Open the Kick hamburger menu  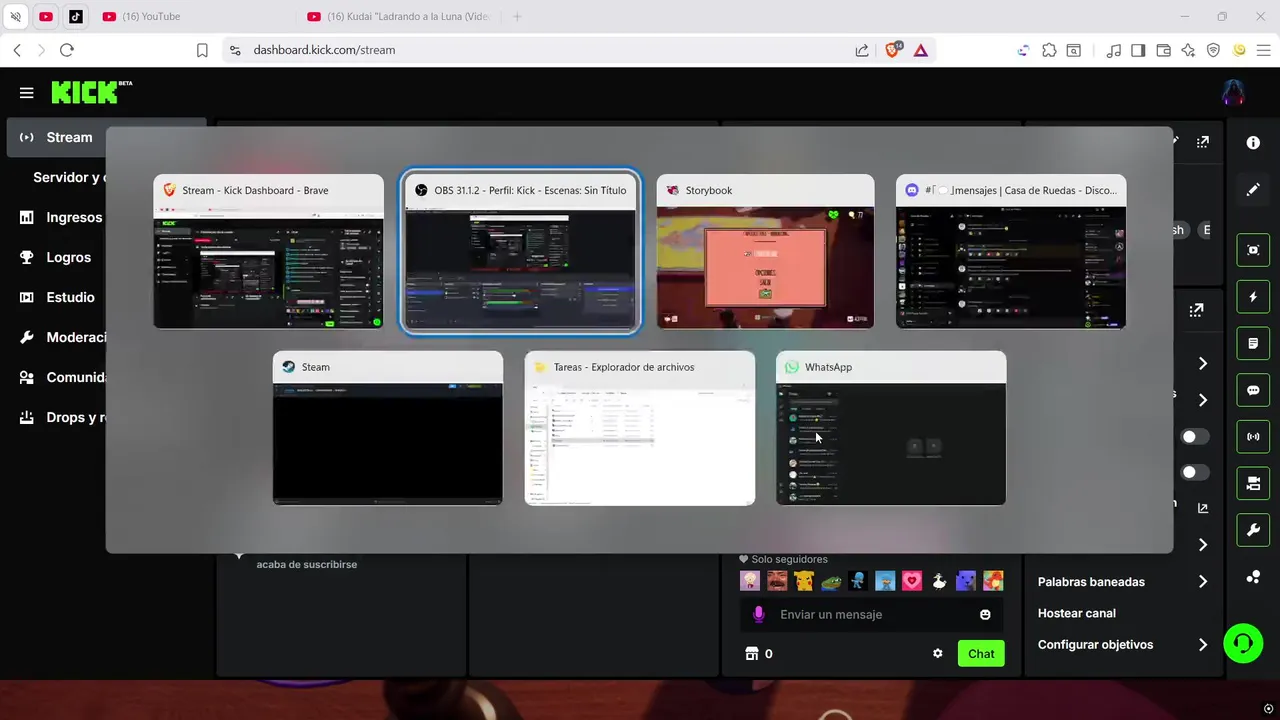(x=27, y=93)
